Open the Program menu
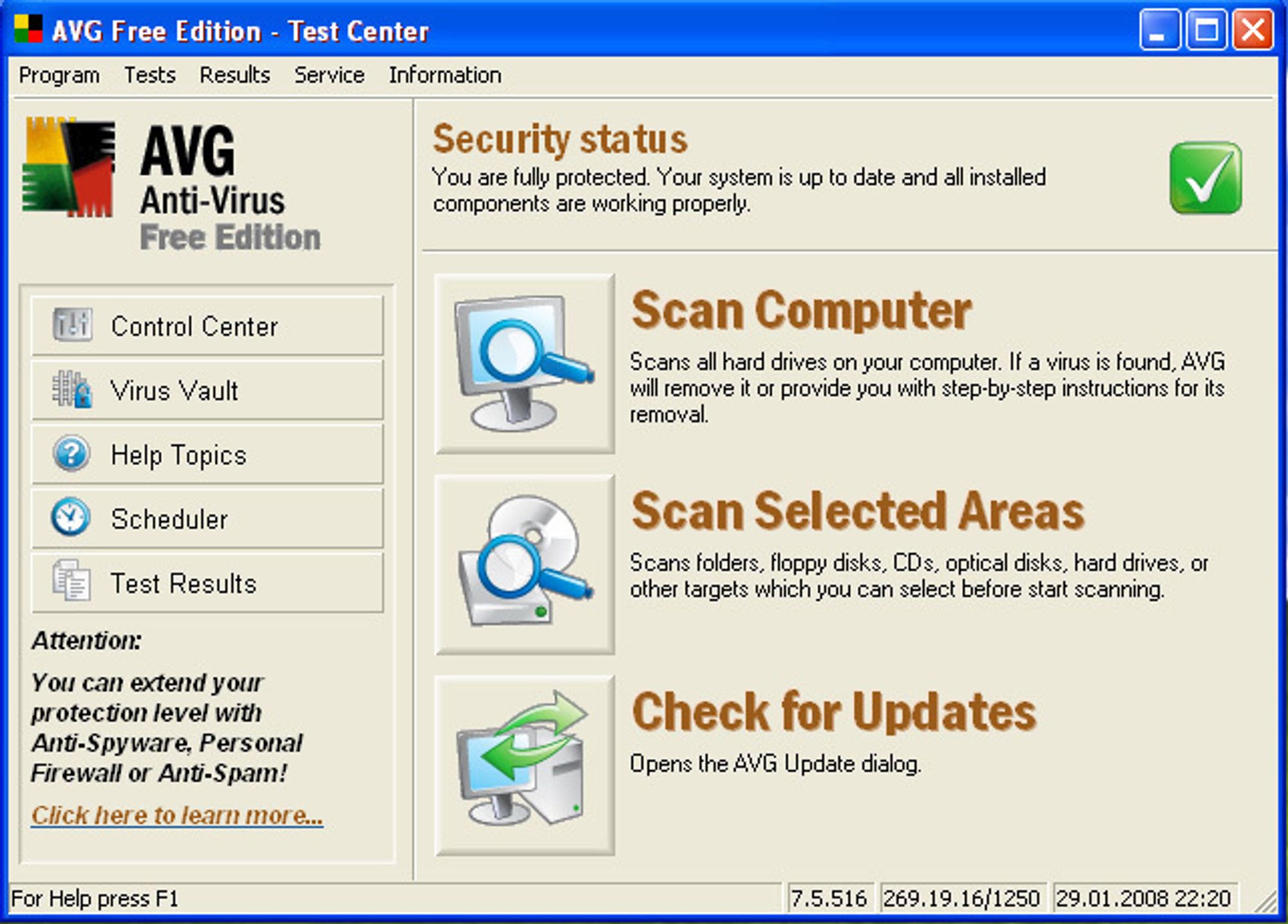 (59, 75)
